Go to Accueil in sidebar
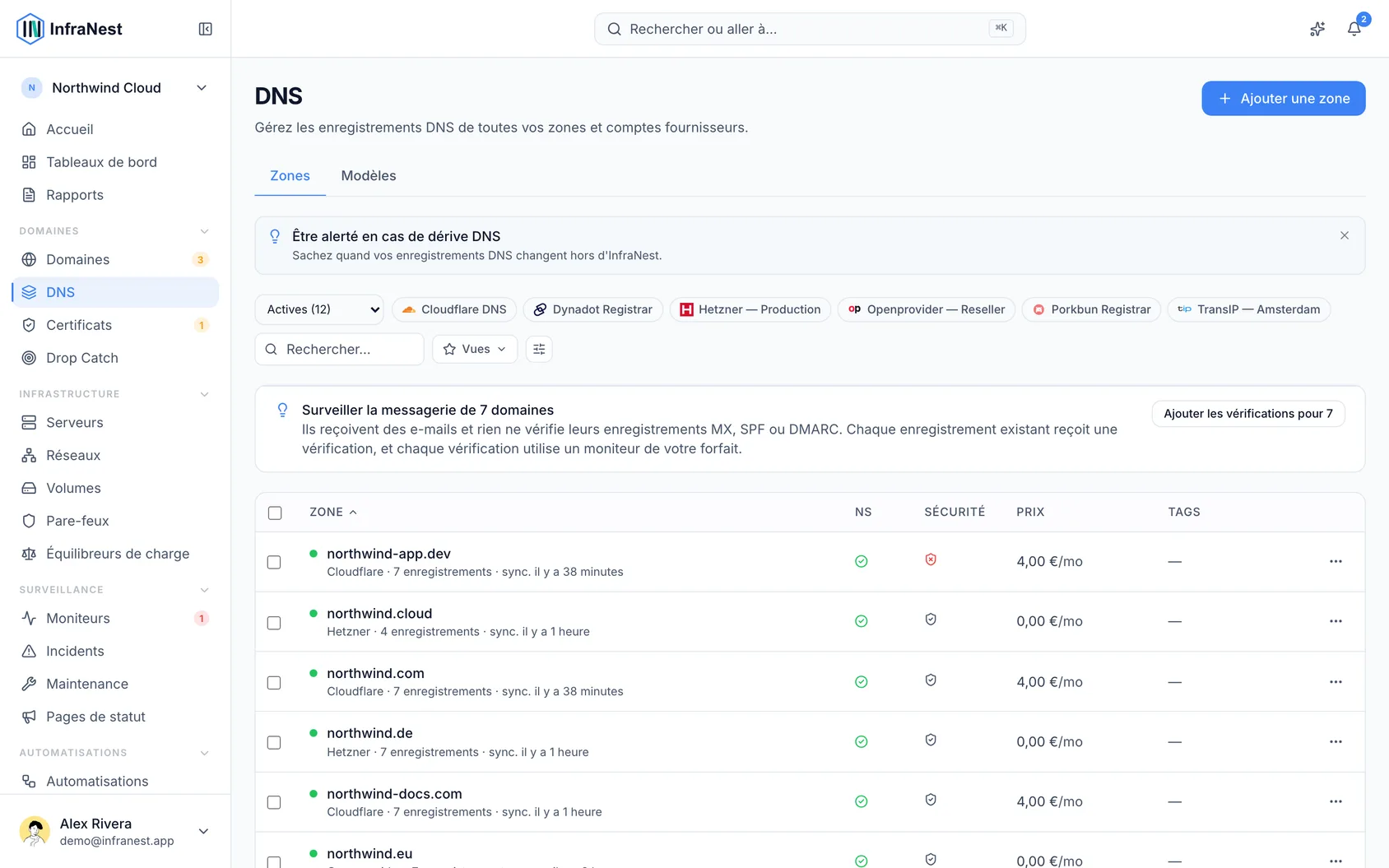Screen dimensions: 1389x868 (x=115, y=129)
